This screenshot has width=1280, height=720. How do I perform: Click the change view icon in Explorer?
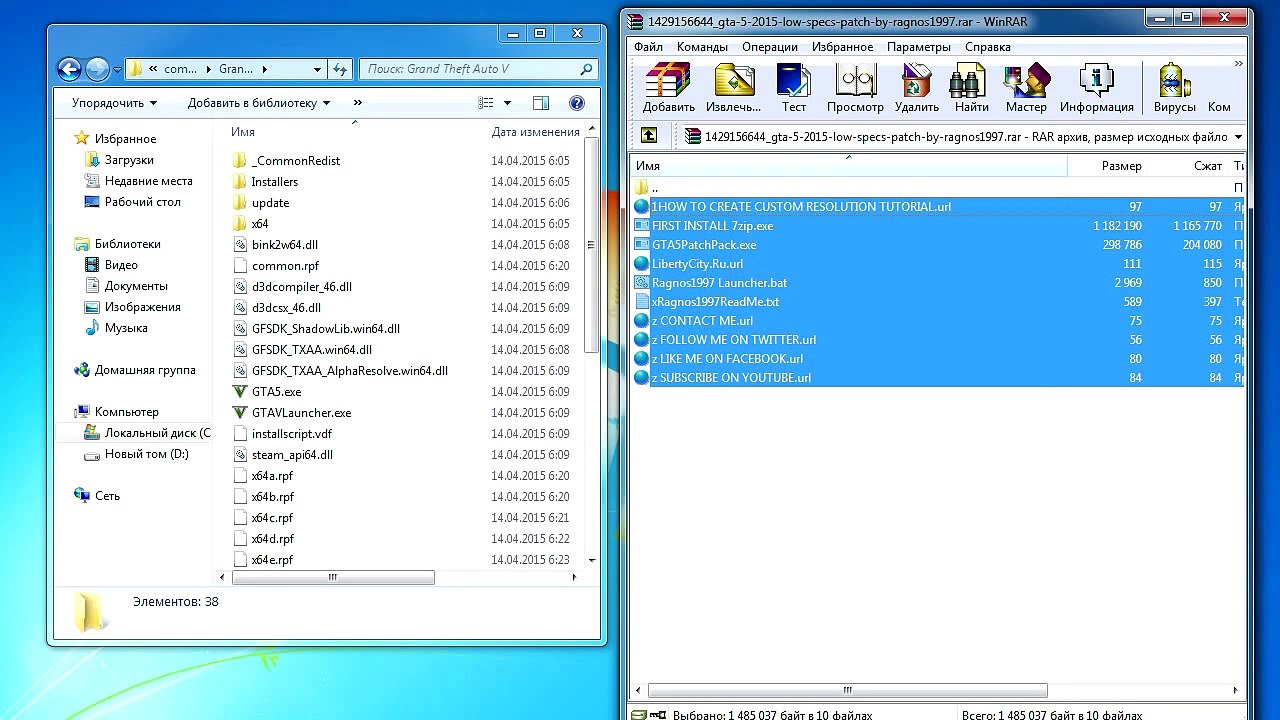486,103
